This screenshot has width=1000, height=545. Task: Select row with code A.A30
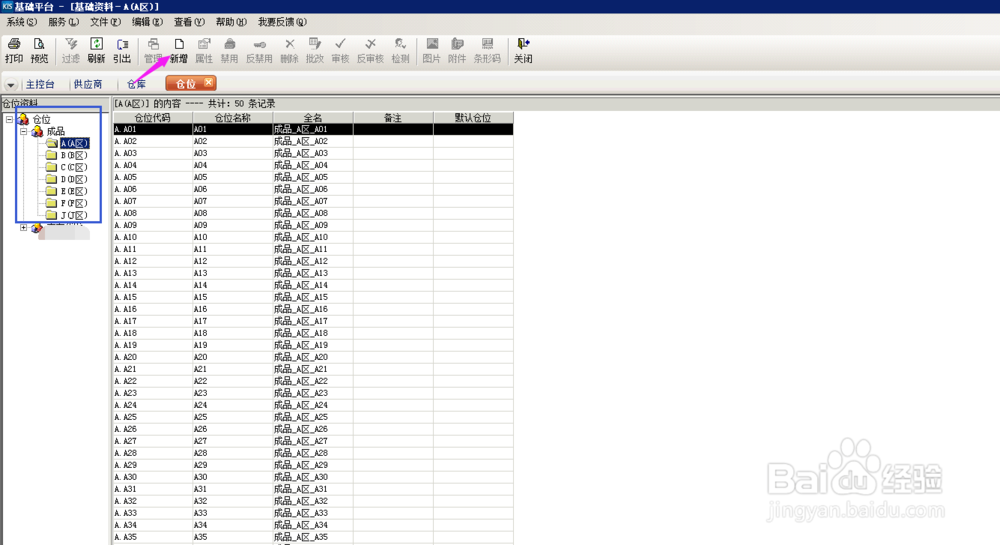pos(313,477)
